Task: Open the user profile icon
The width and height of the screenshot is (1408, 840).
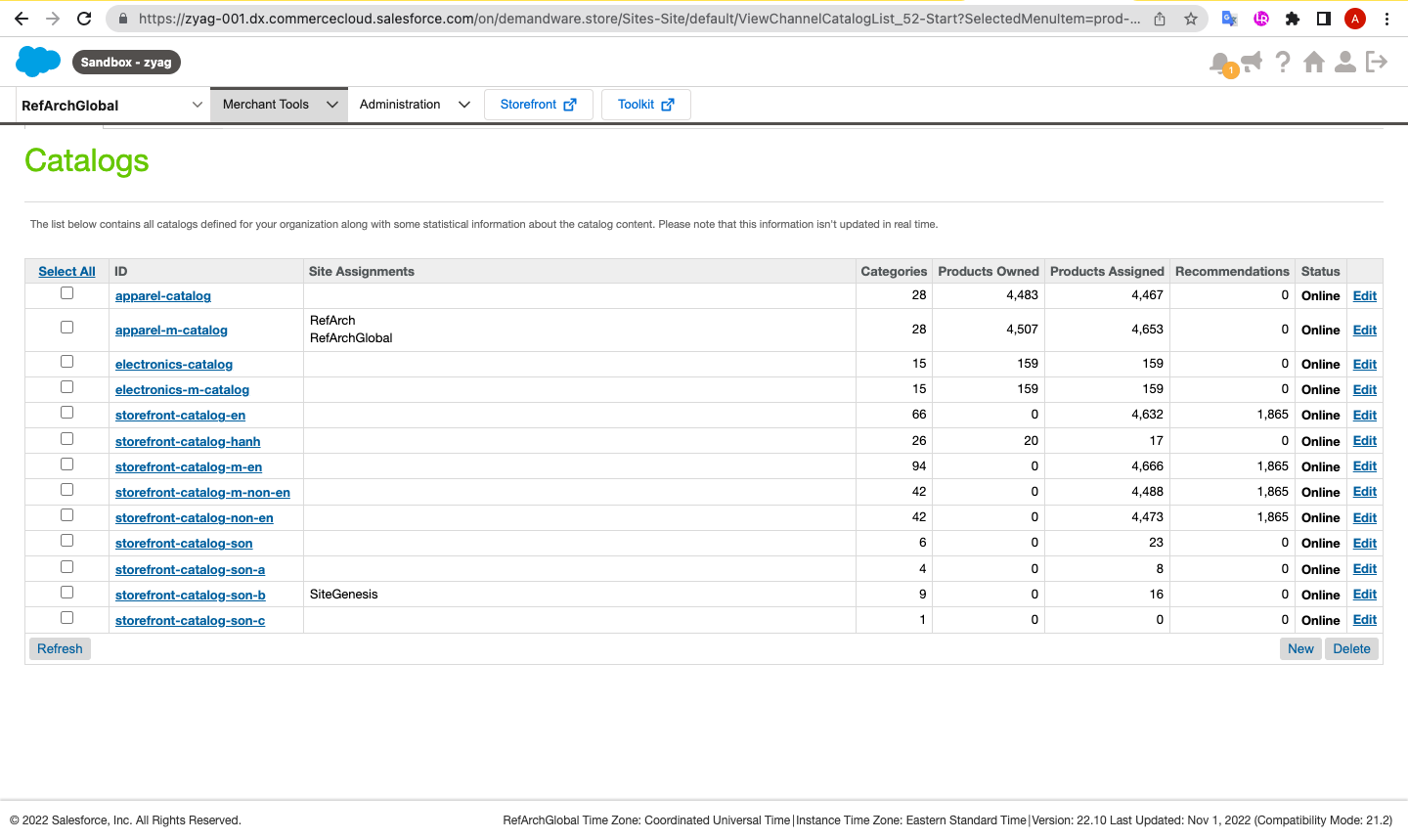Action: pyautogui.click(x=1345, y=62)
